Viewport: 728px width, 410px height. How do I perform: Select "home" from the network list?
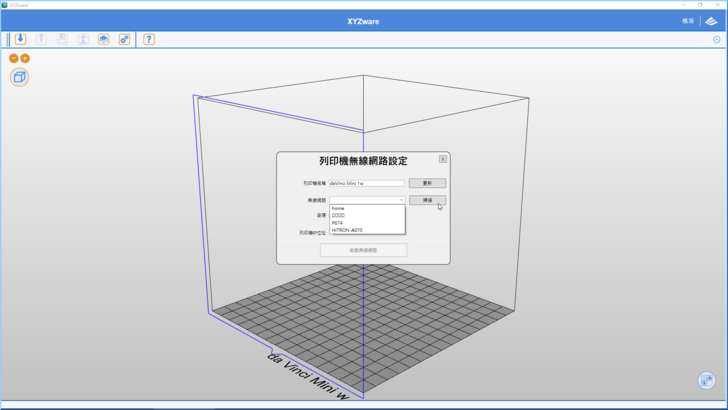(x=338, y=208)
